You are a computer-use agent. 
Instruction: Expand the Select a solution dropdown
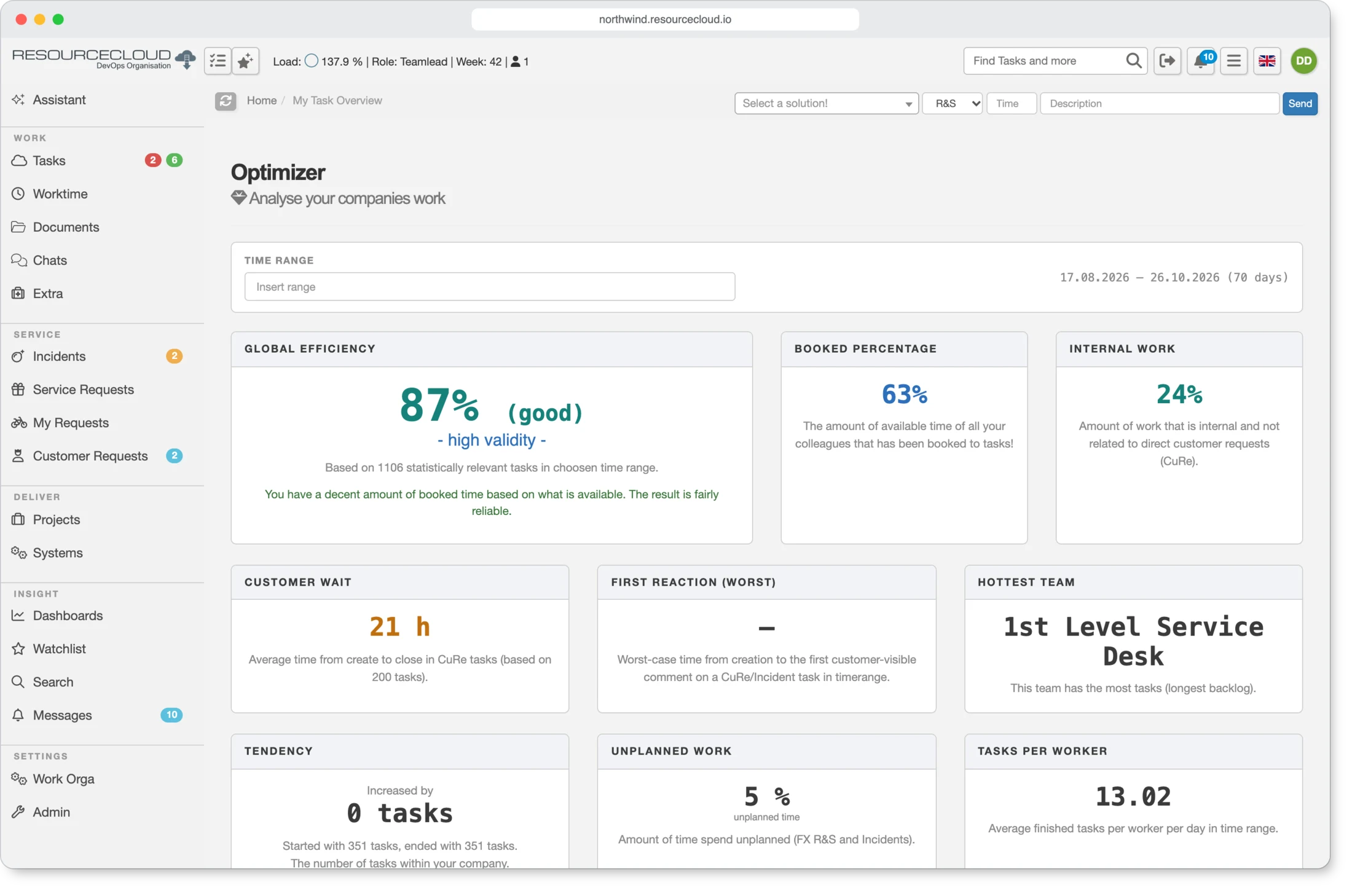826,103
